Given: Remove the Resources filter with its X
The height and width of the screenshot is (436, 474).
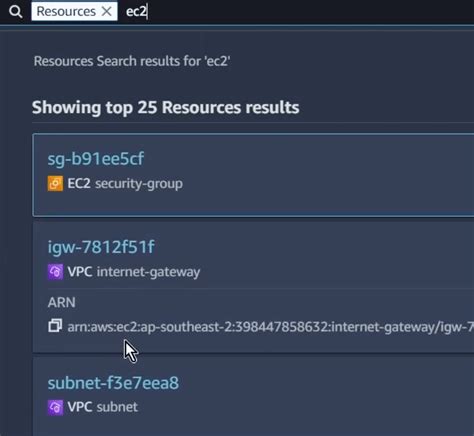Looking at the screenshot, I should tap(107, 11).
